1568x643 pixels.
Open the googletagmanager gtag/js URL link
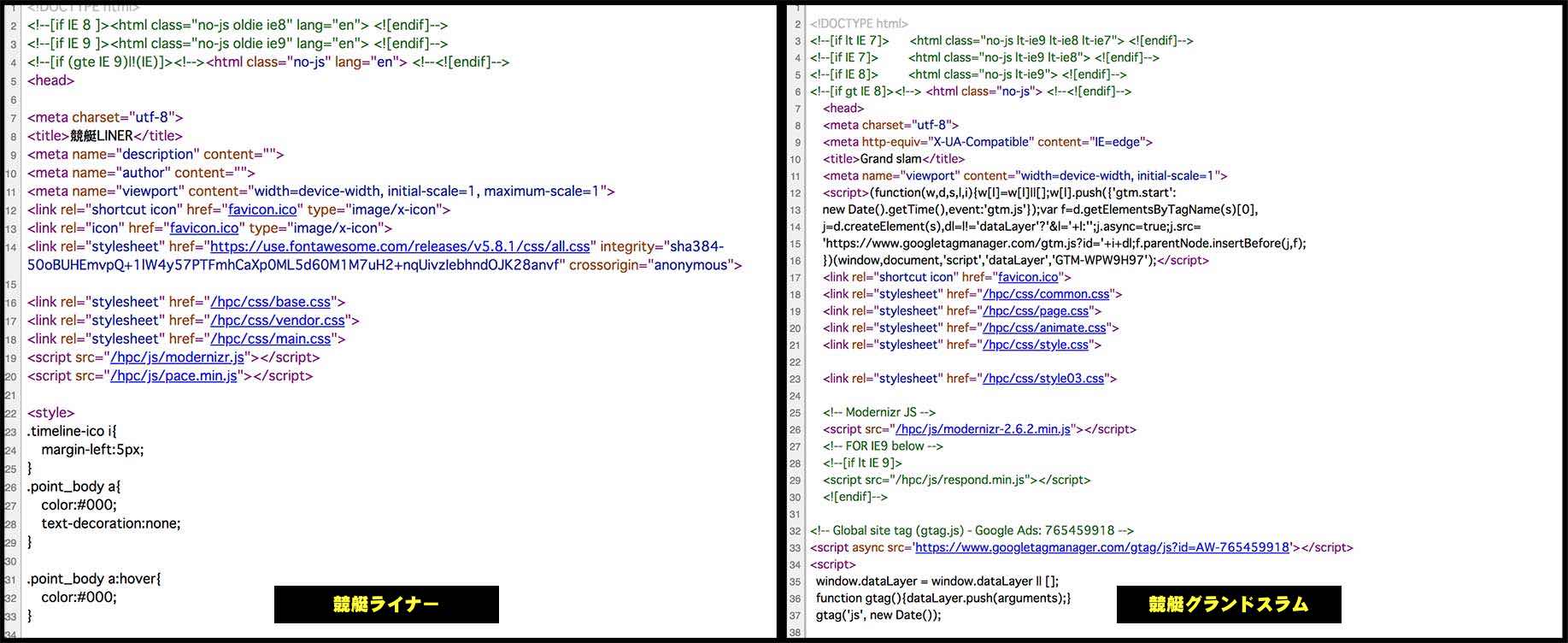1101,547
